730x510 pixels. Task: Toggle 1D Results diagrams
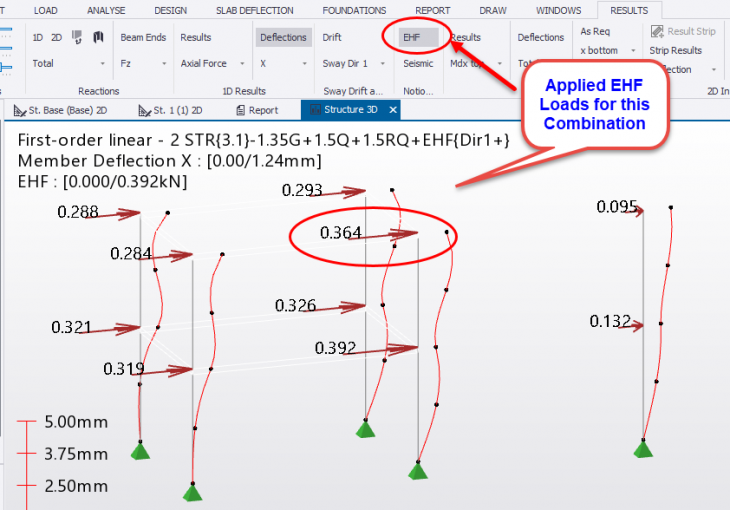coord(196,38)
